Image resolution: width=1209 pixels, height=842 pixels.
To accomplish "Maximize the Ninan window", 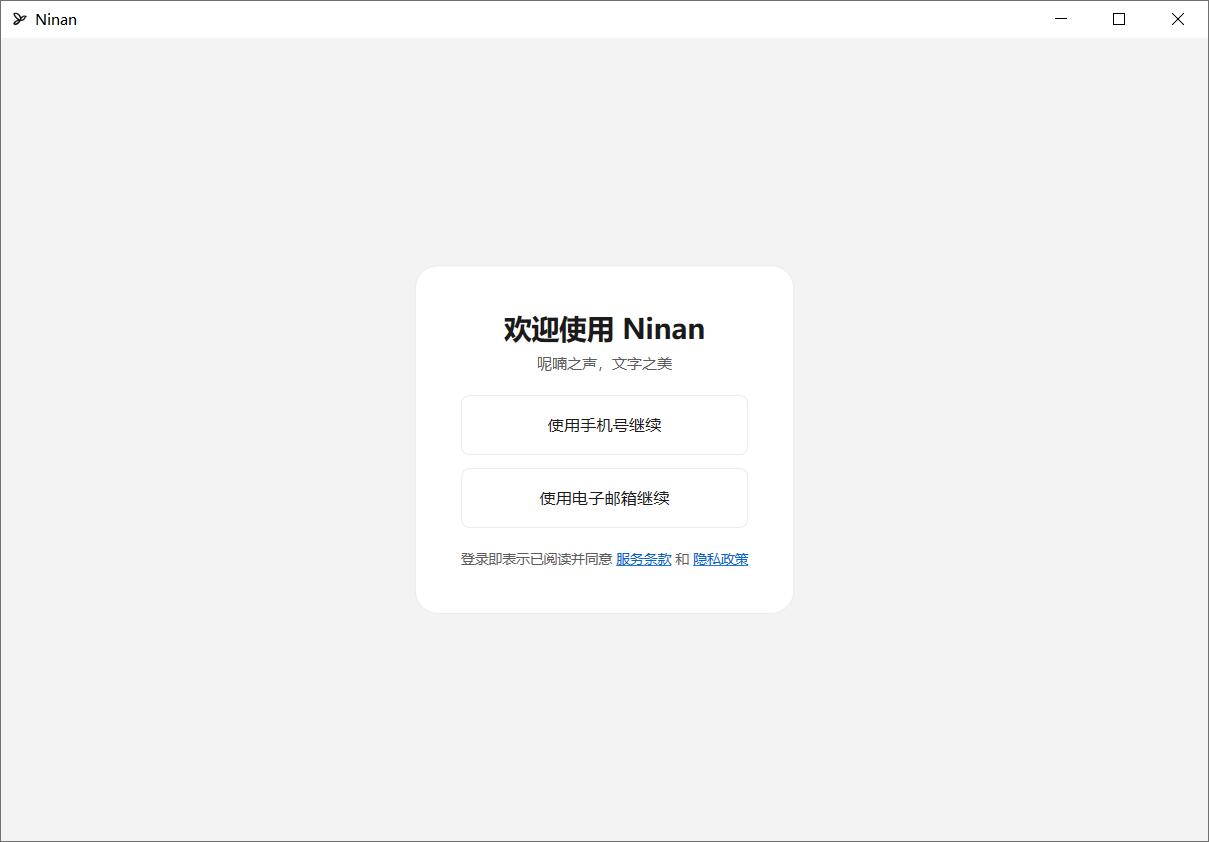I will pyautogui.click(x=1119, y=19).
